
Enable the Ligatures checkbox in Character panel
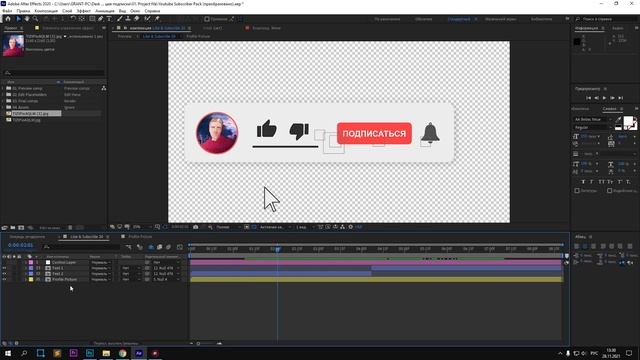pyautogui.click(x=577, y=191)
